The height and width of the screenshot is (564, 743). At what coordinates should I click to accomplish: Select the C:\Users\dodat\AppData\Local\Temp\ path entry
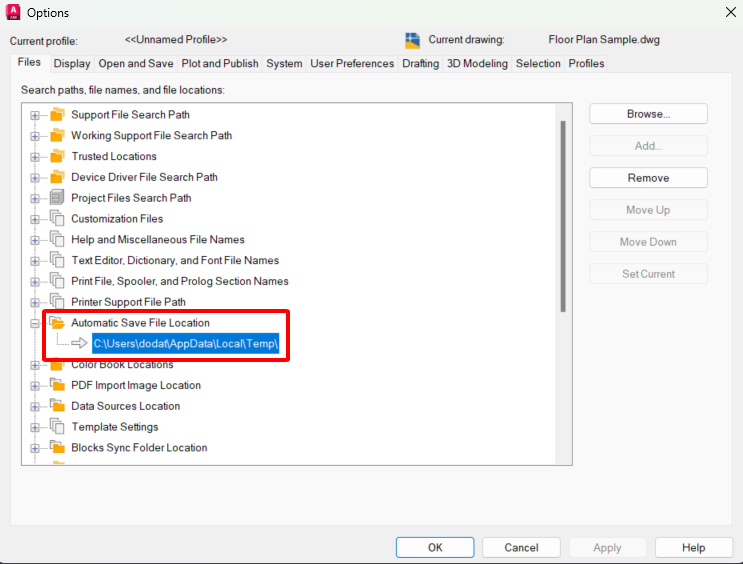tap(186, 343)
